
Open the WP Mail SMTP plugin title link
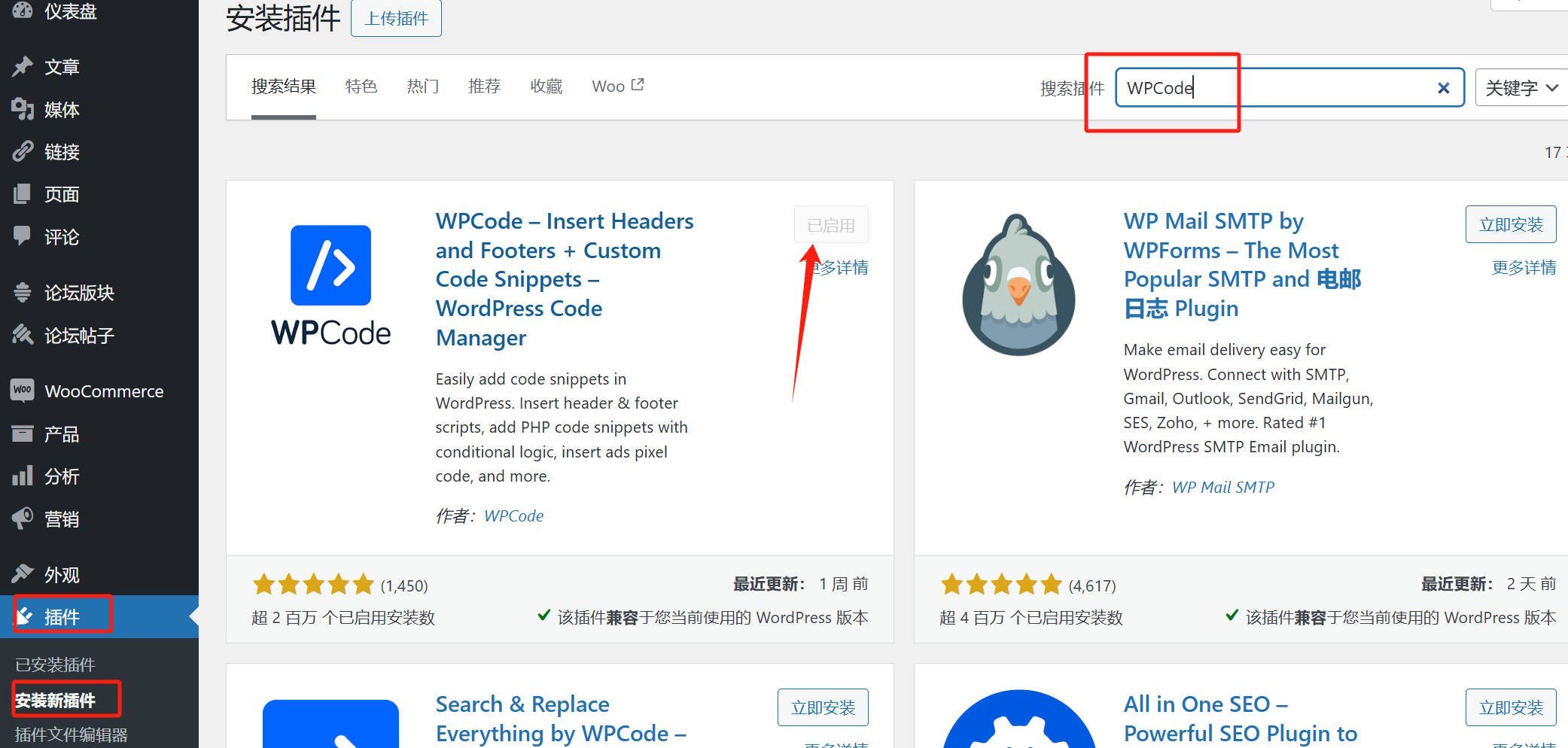1242,264
